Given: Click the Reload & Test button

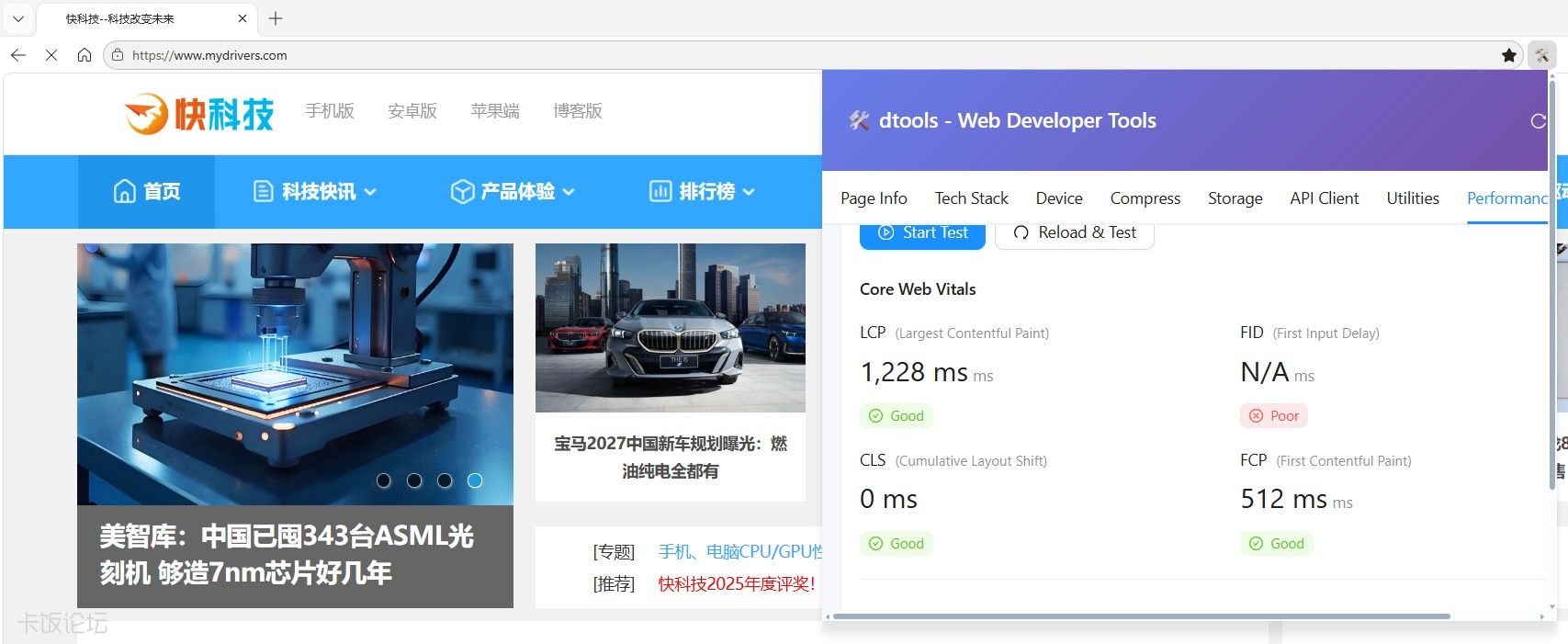Looking at the screenshot, I should coord(1075,233).
